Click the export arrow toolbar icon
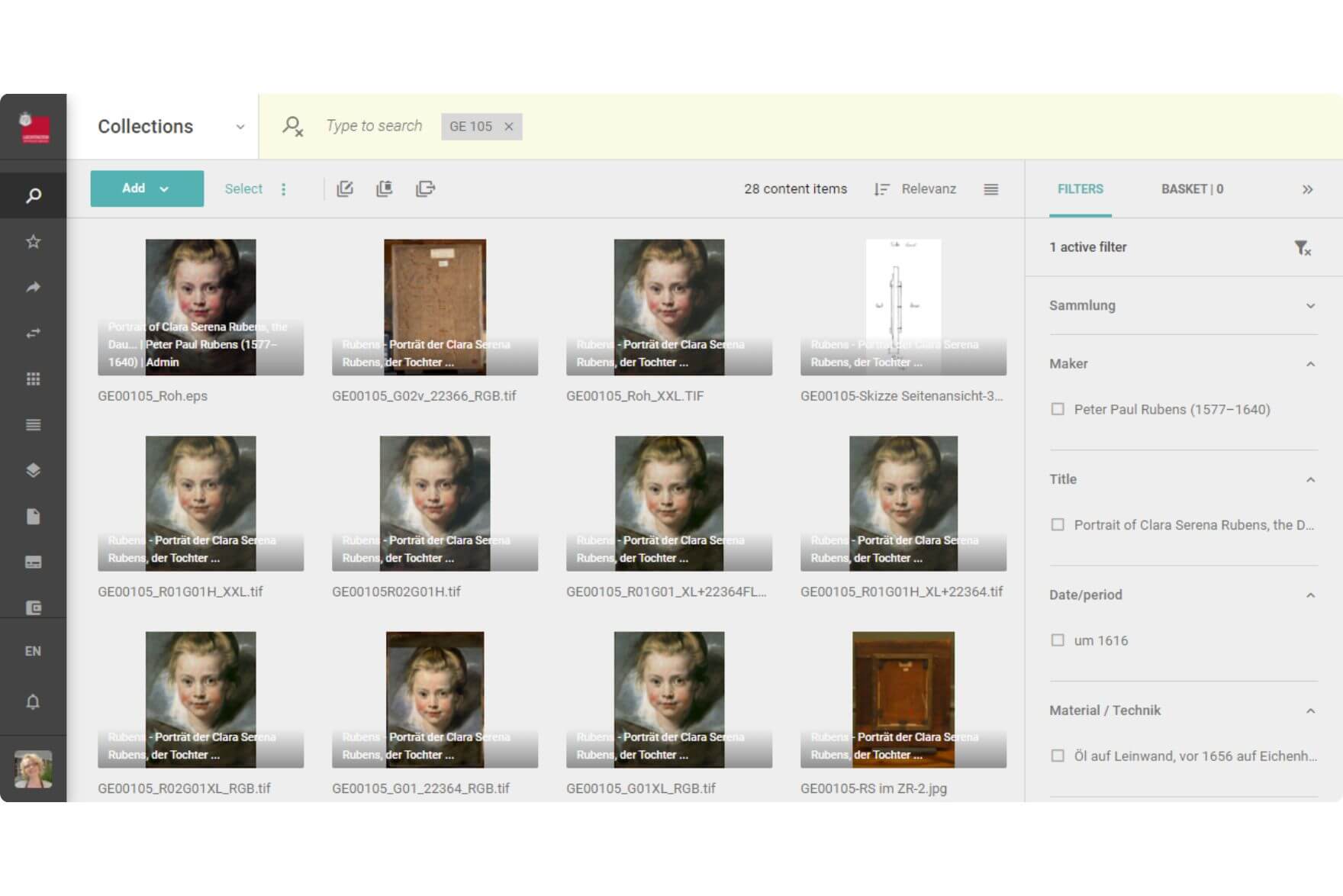Viewport: 1343px width, 896px height. (425, 189)
